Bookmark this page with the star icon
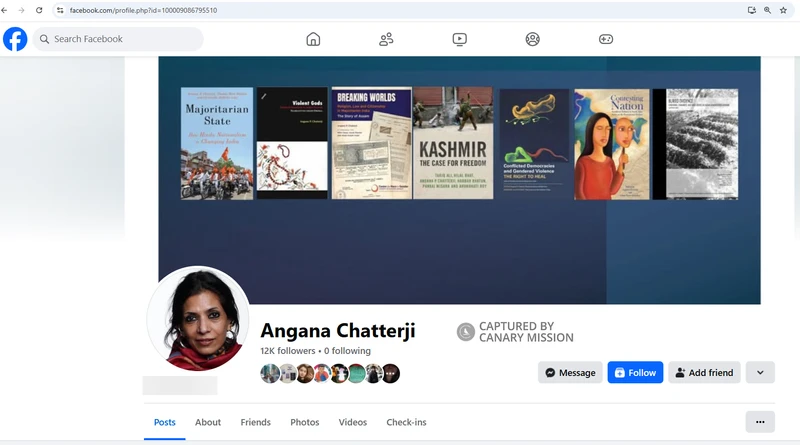The image size is (800, 445). click(x=783, y=10)
